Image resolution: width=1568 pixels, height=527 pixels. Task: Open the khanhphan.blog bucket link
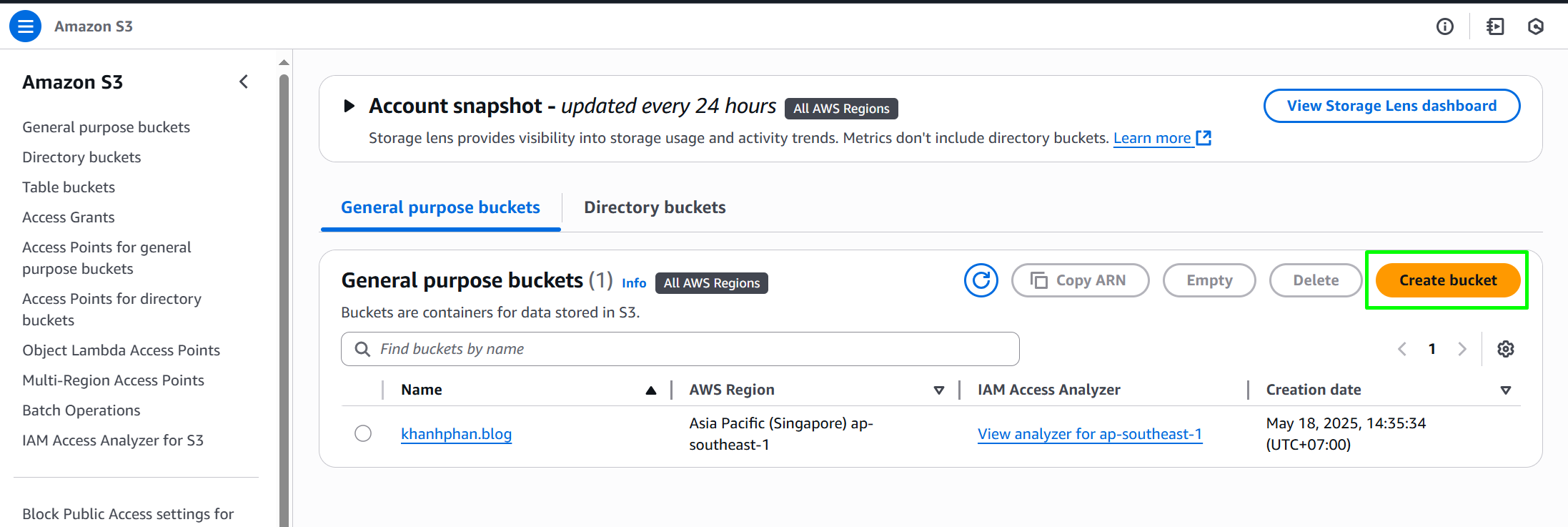click(x=456, y=434)
